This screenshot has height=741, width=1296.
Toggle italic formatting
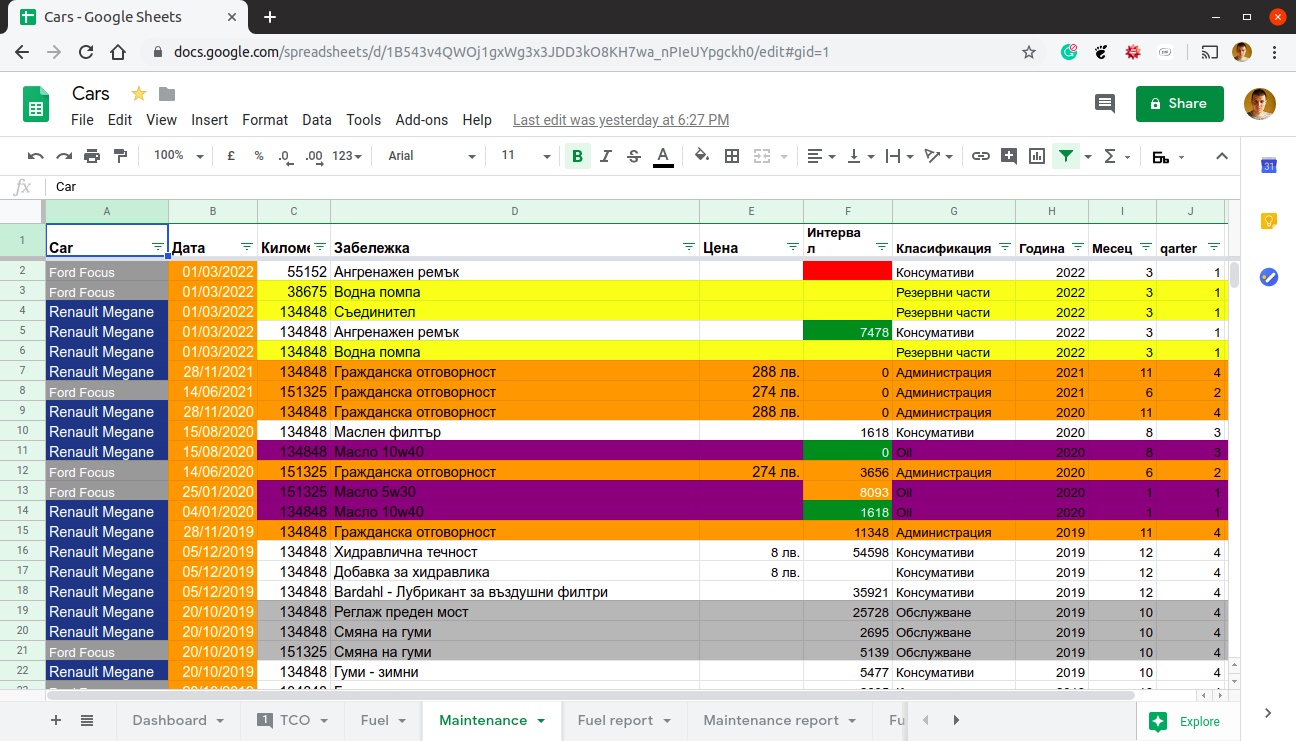[605, 156]
